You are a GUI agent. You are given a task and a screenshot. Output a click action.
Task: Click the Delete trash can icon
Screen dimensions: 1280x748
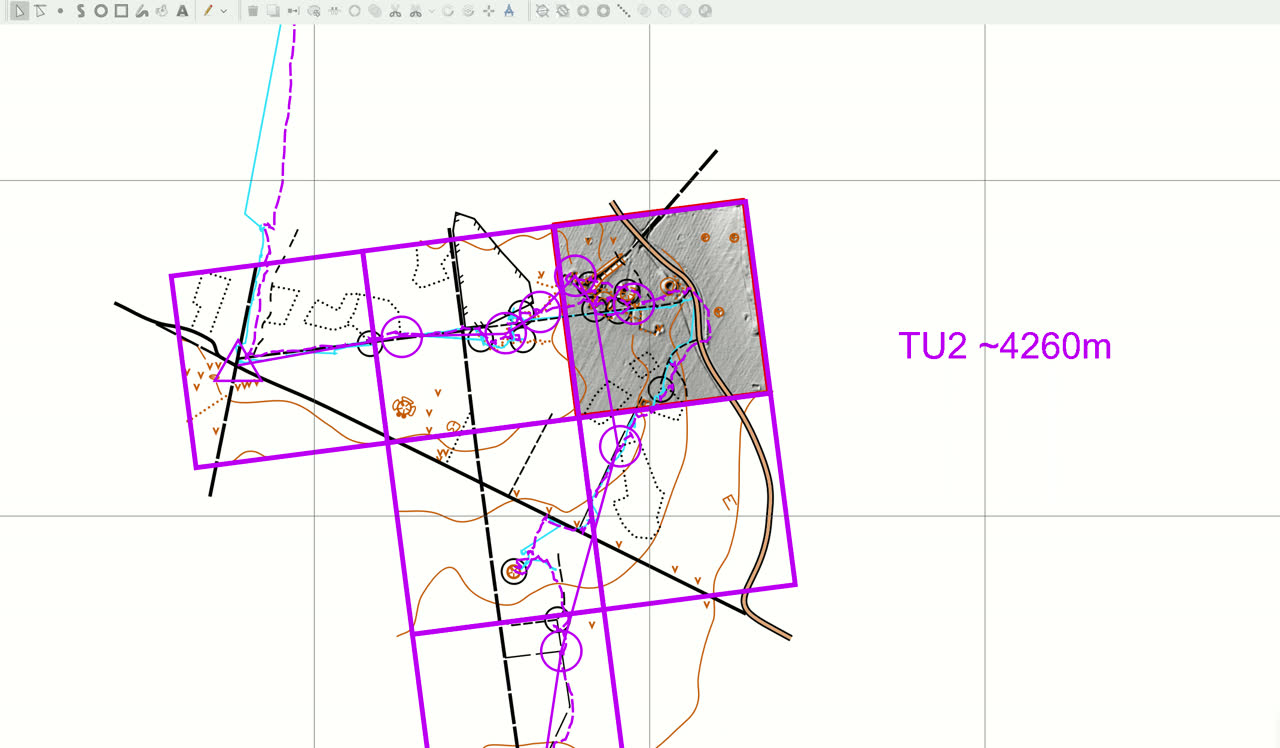253,11
